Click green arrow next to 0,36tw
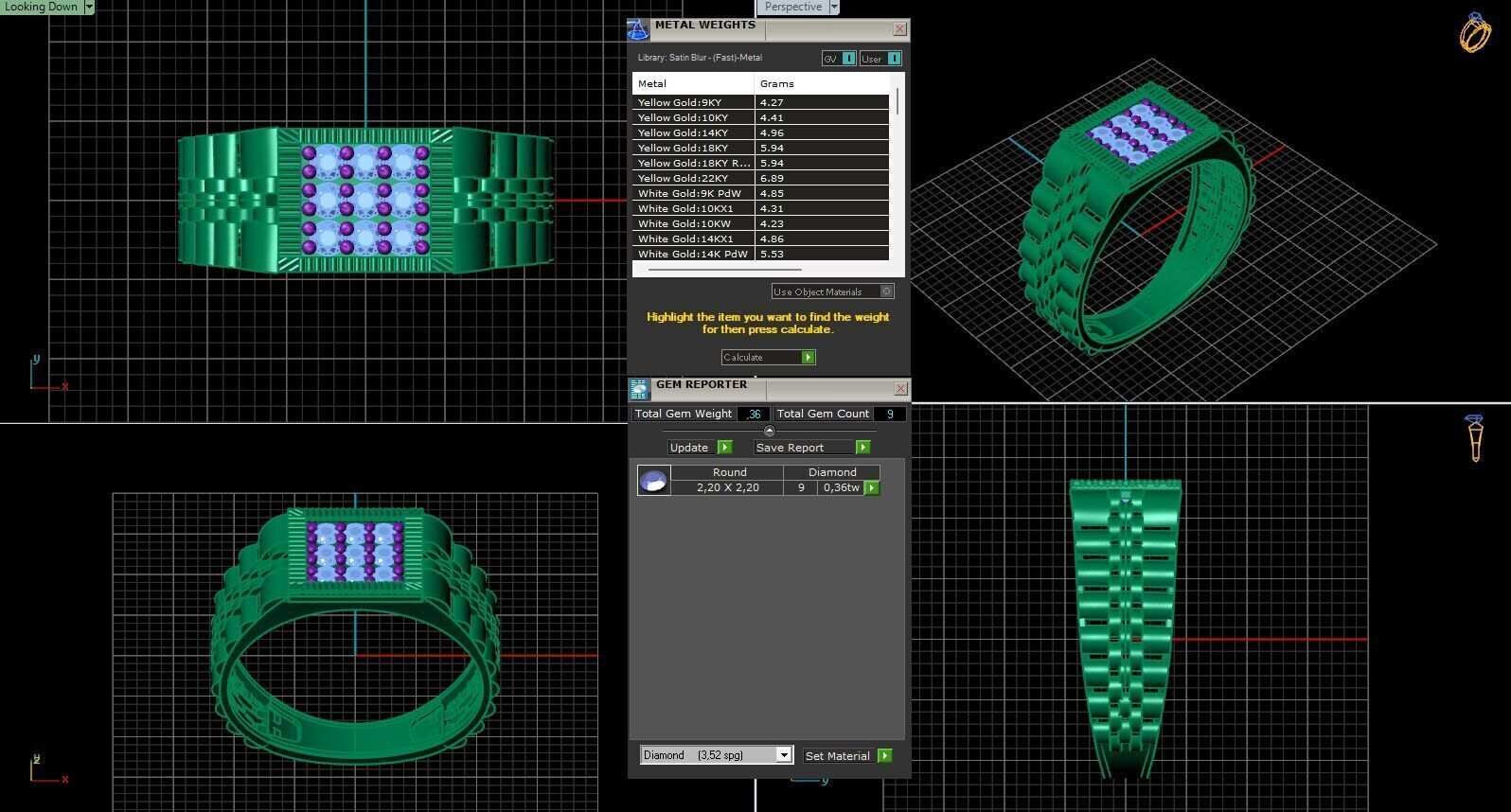 point(872,488)
